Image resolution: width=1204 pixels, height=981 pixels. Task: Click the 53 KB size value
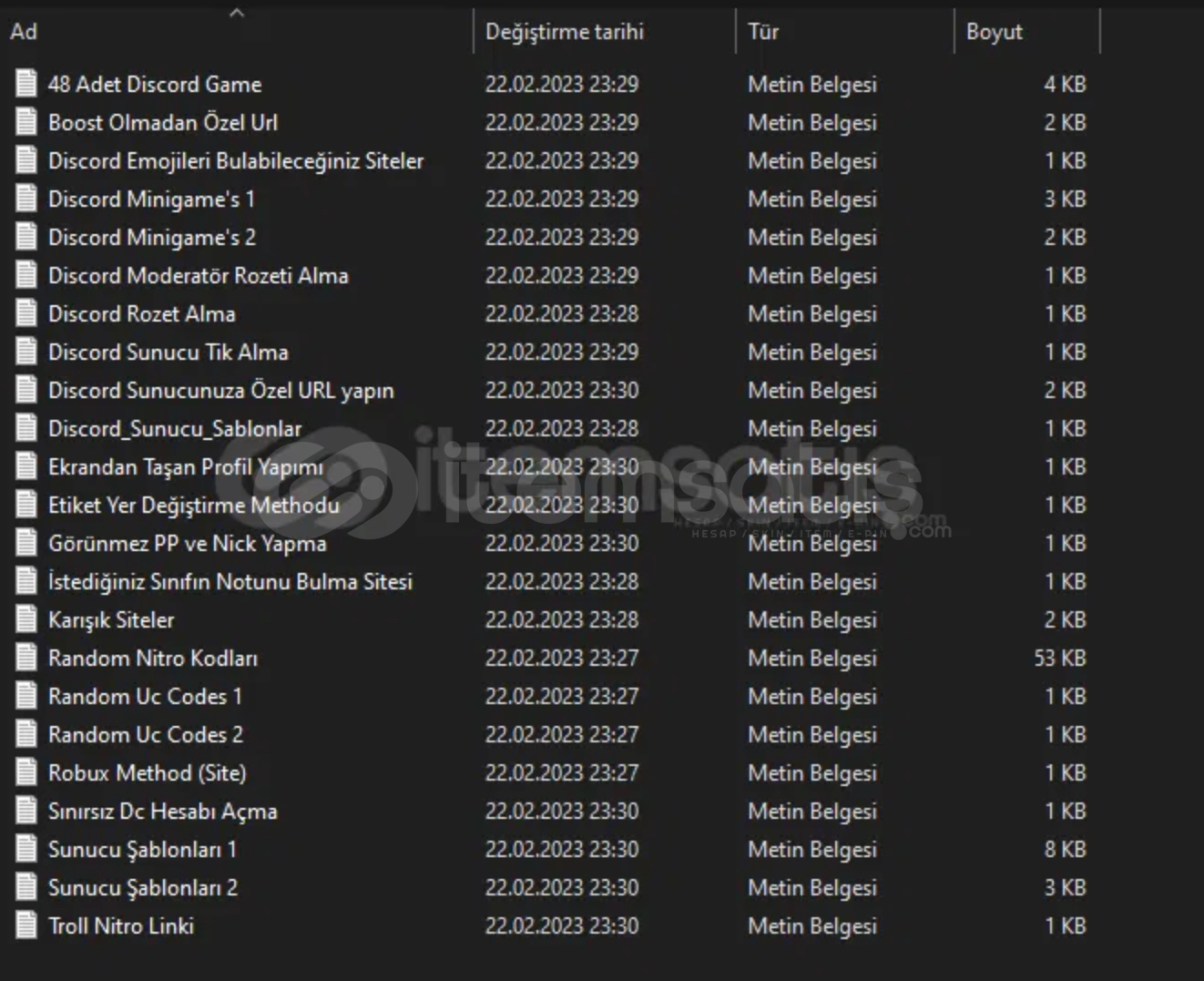click(1060, 658)
